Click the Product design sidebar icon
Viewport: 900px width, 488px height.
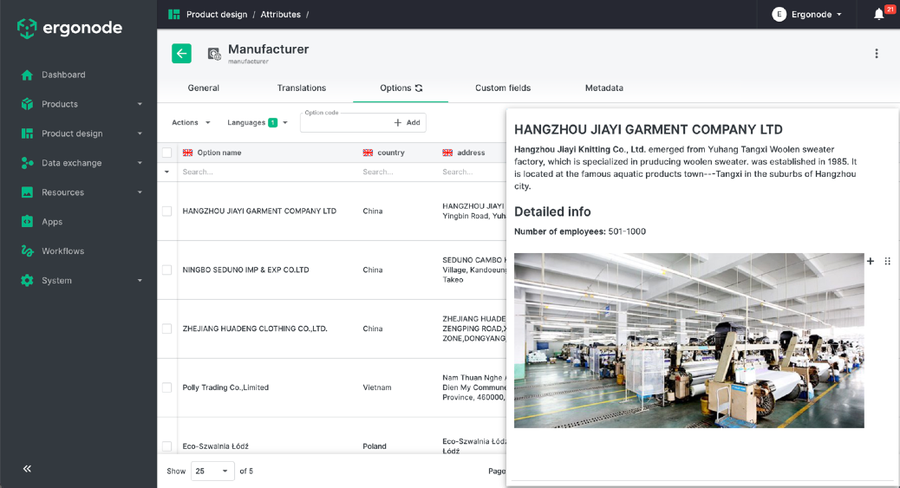click(27, 133)
